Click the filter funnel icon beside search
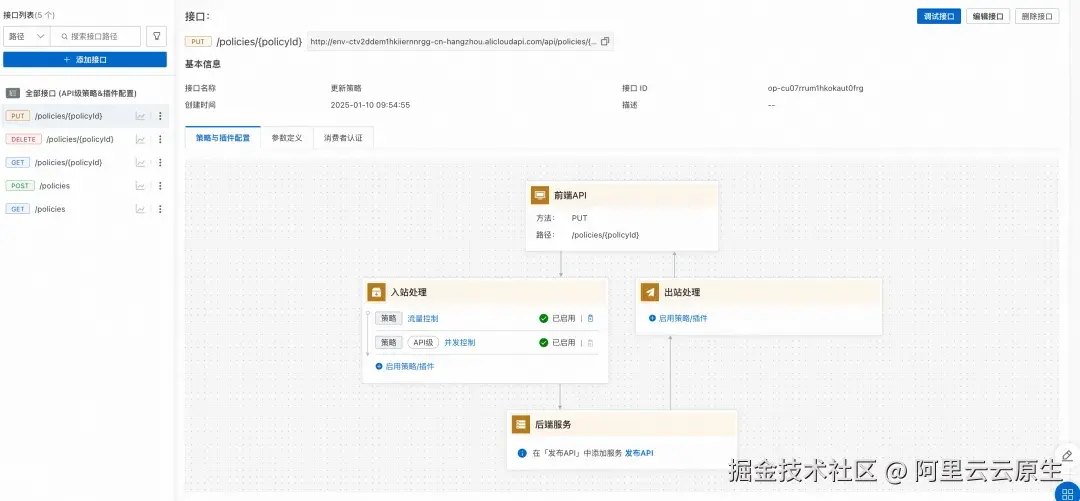The image size is (1080, 501). [x=156, y=36]
